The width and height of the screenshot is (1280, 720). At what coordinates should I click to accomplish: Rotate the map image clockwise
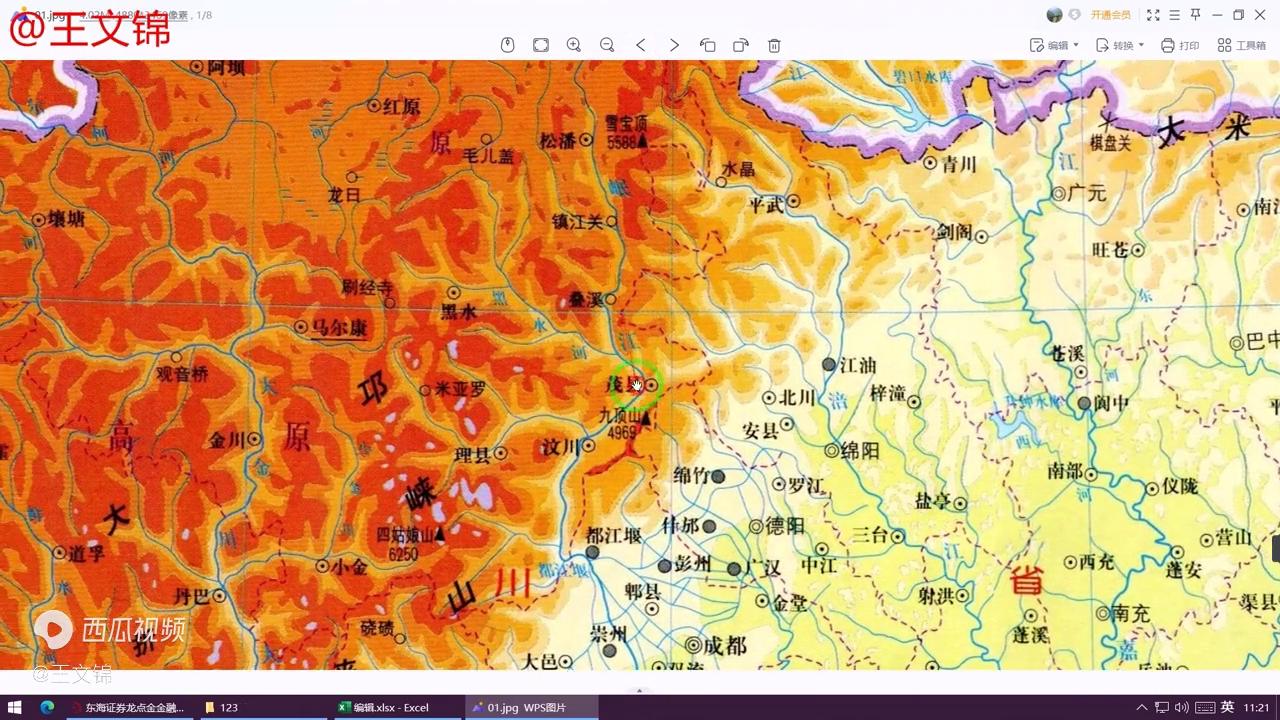pos(741,45)
